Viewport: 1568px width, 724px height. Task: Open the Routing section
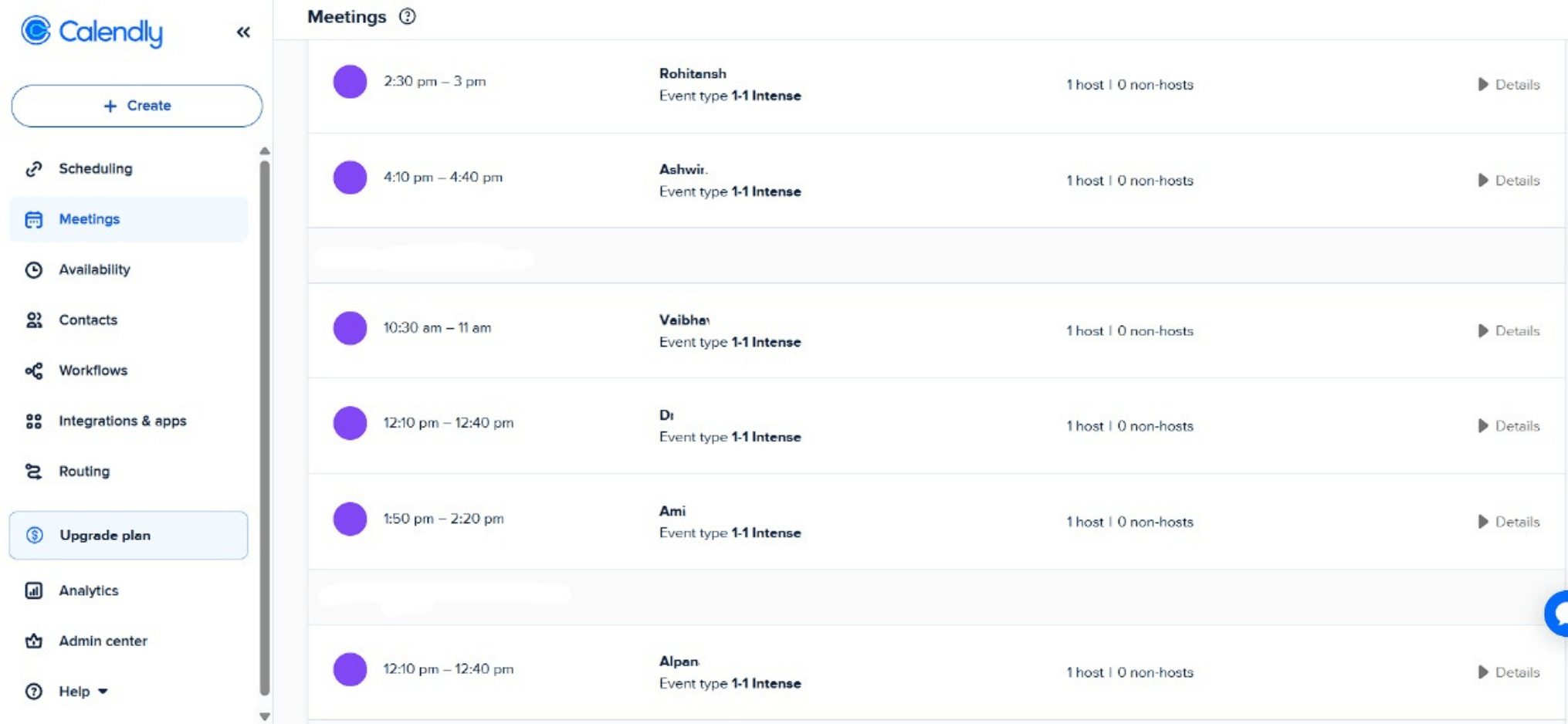[84, 471]
